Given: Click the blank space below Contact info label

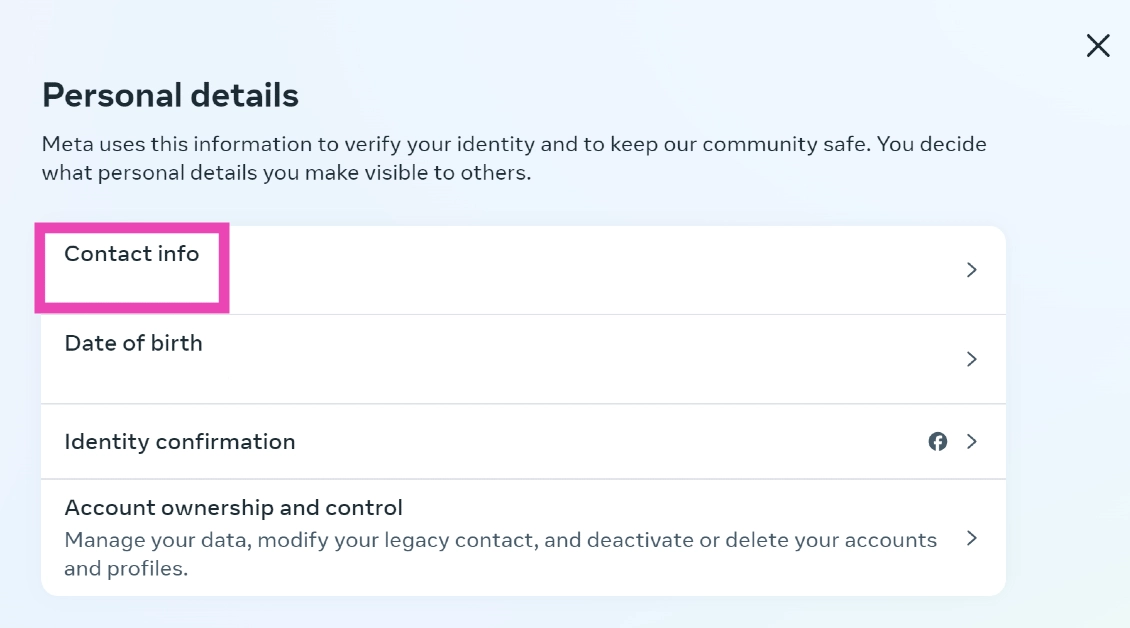Looking at the screenshot, I should 131,287.
